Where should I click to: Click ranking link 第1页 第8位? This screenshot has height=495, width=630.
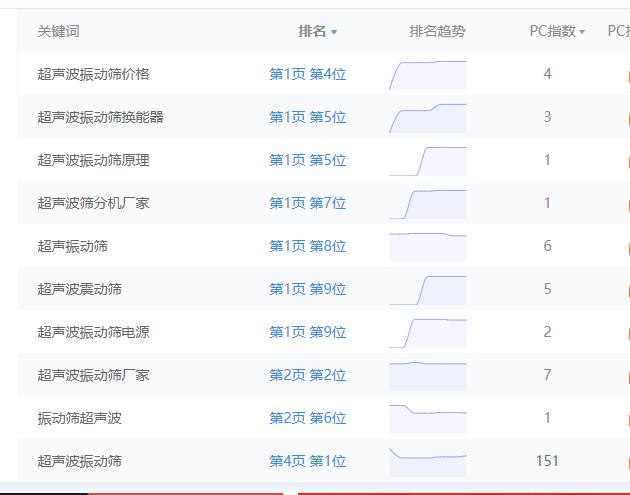tap(307, 246)
